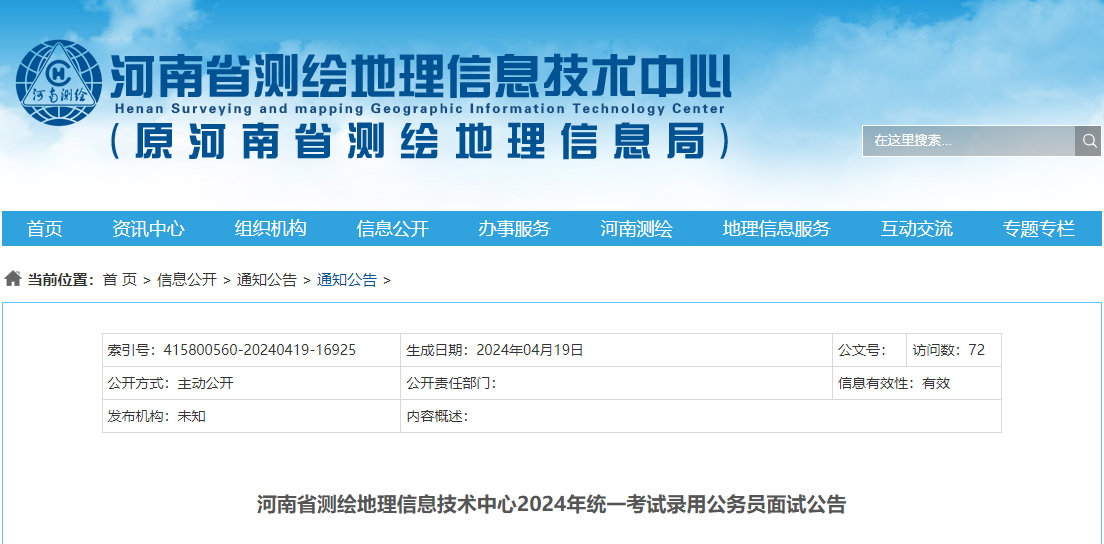Open the black 通知公告 breadcrumb link

(x=267, y=280)
